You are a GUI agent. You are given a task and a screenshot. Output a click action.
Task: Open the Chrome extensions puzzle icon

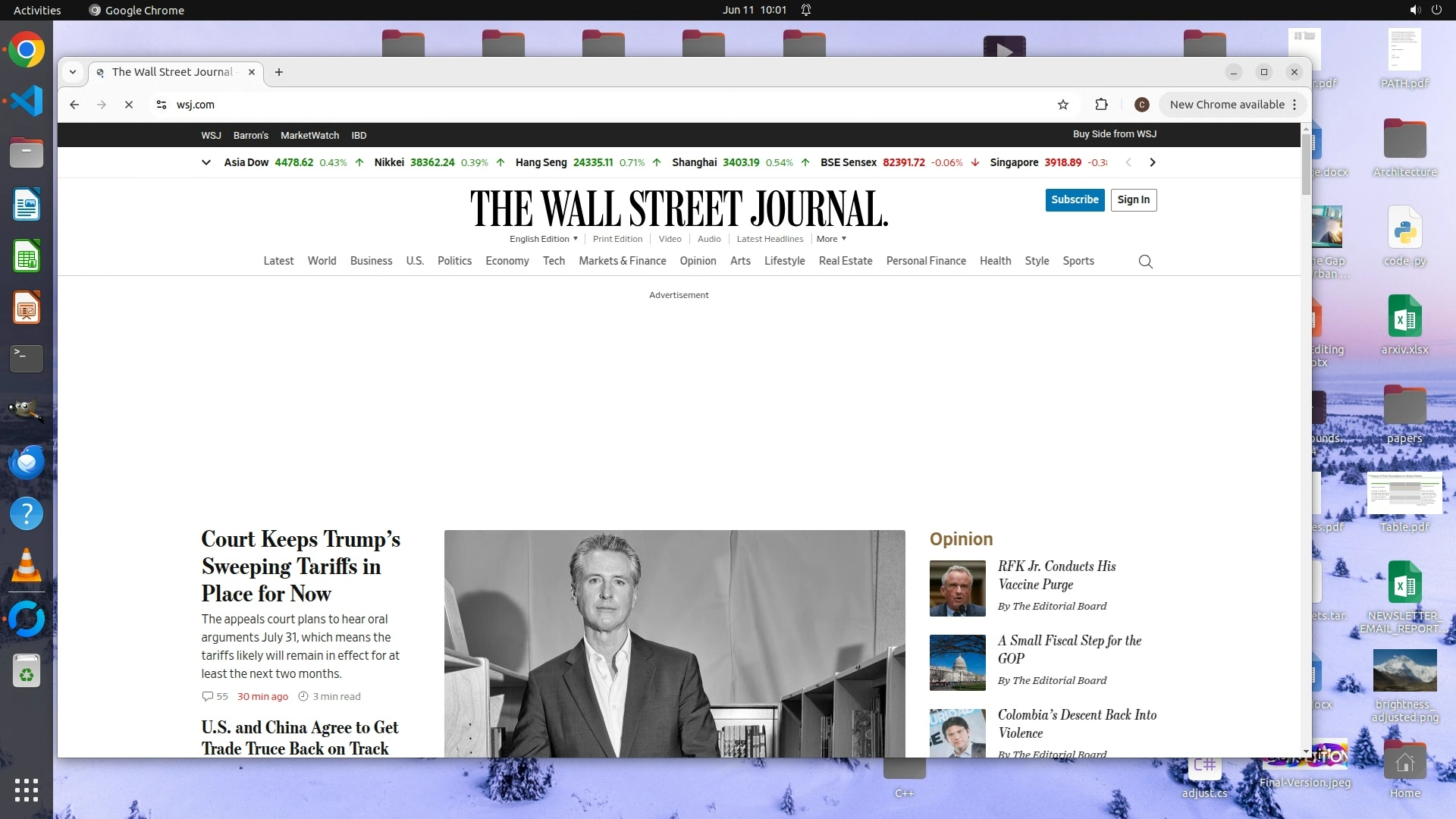1101,105
